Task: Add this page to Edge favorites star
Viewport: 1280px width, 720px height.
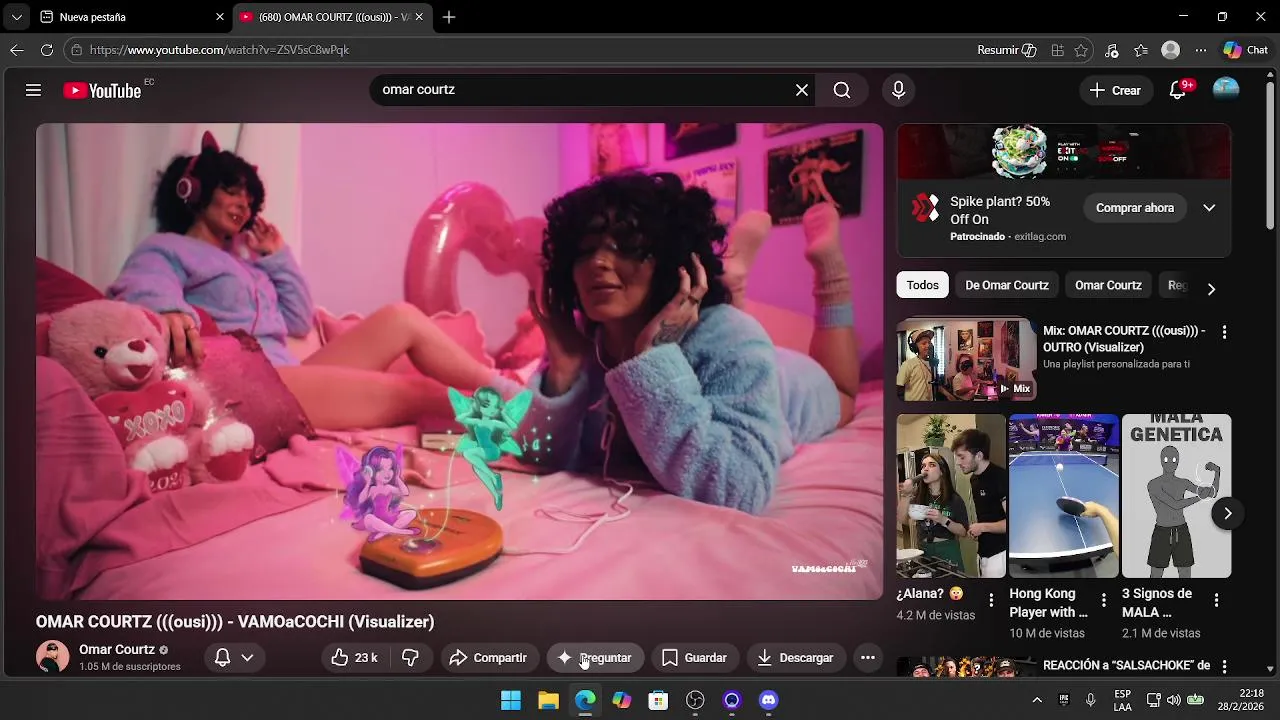Action: click(x=1081, y=50)
